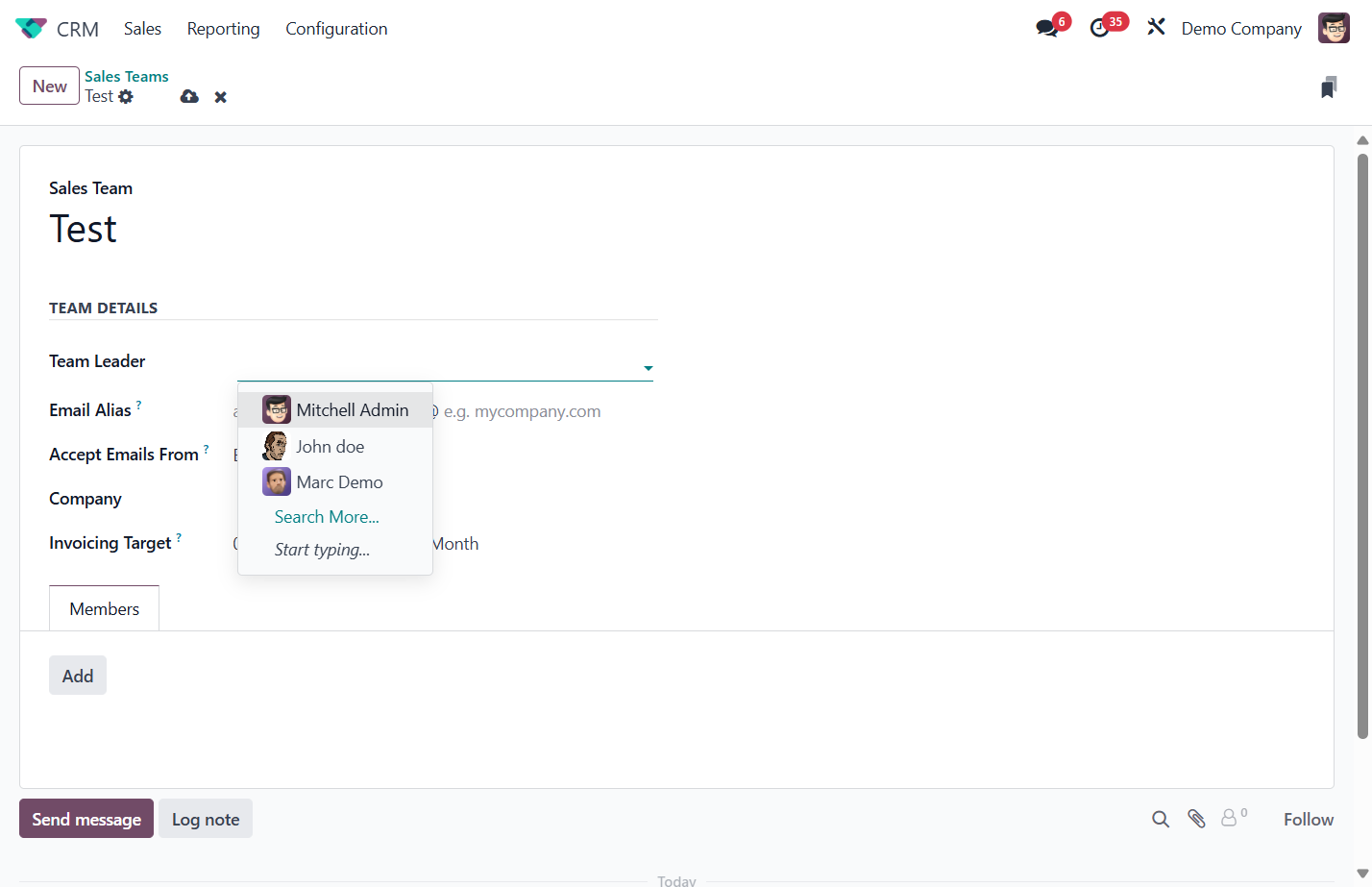Click the bookmark icon at top right
Viewport: 1372px width, 887px height.
(1329, 87)
